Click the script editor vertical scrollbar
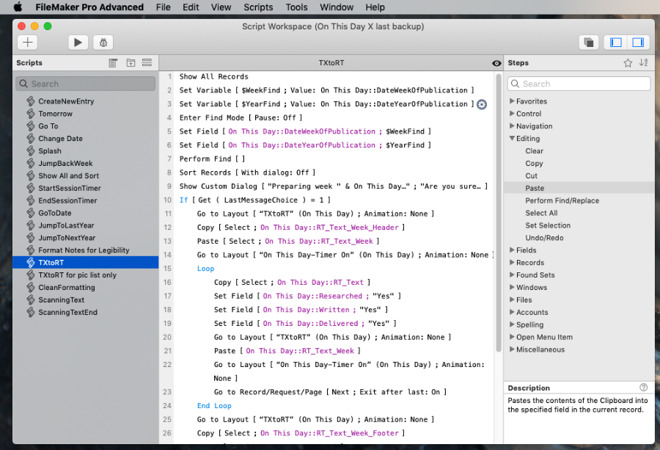 tap(498, 213)
